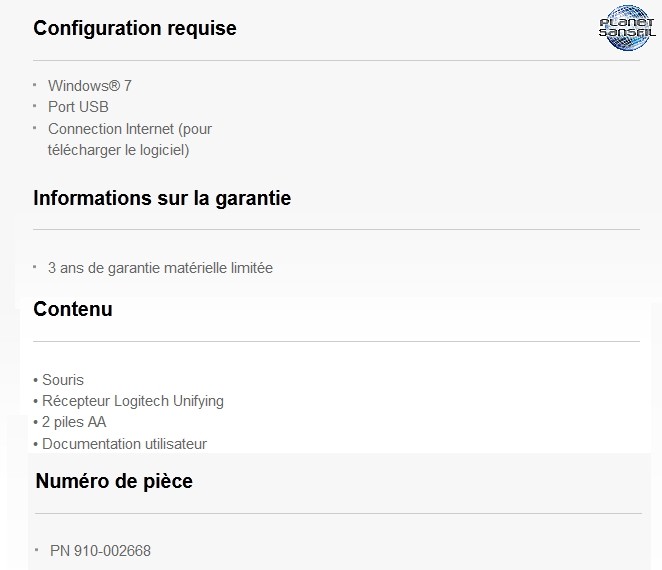Click the Configuration requise heading
Image resolution: width=662 pixels, height=570 pixels.
(x=135, y=29)
